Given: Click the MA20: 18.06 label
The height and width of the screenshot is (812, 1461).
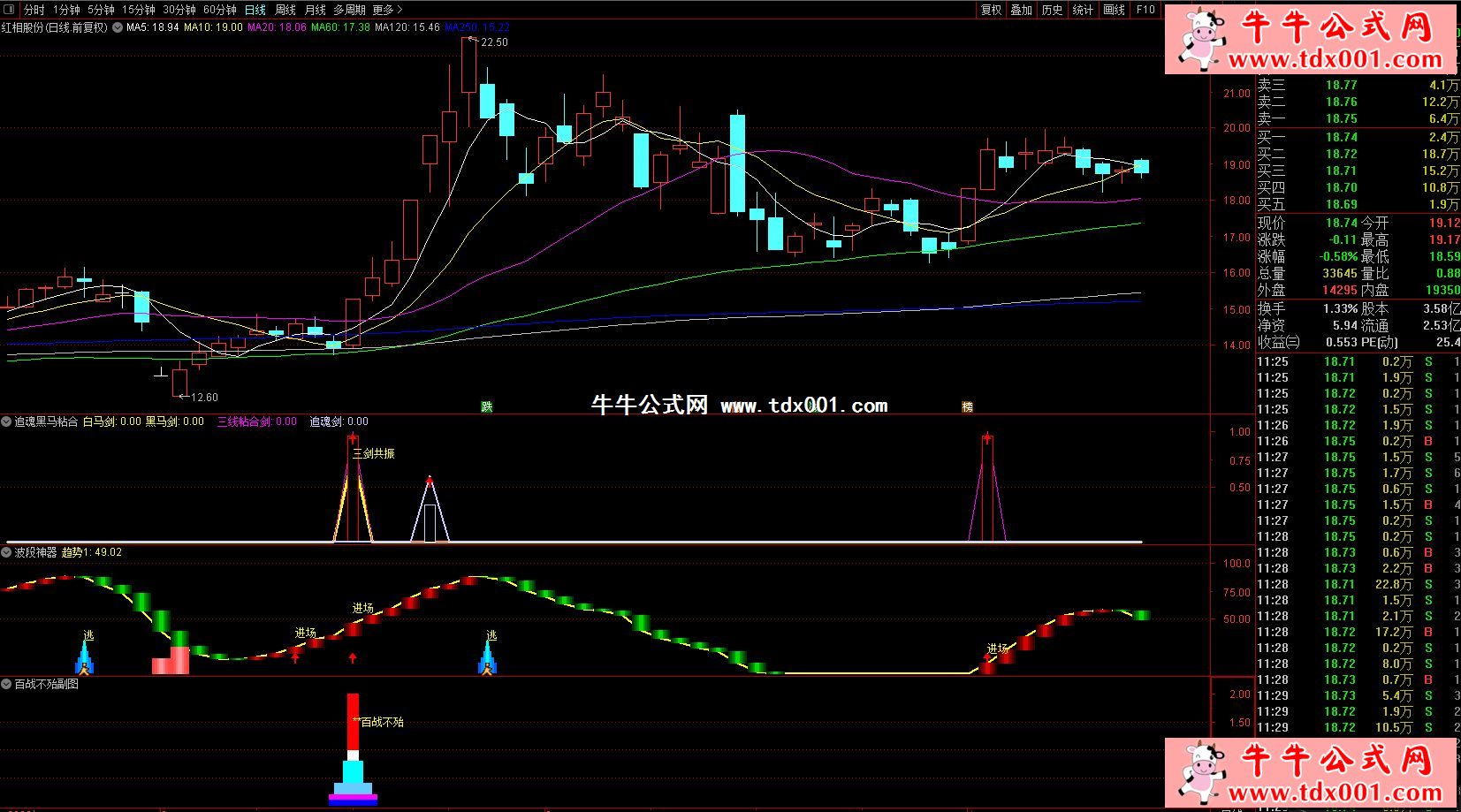Looking at the screenshot, I should click(277, 27).
